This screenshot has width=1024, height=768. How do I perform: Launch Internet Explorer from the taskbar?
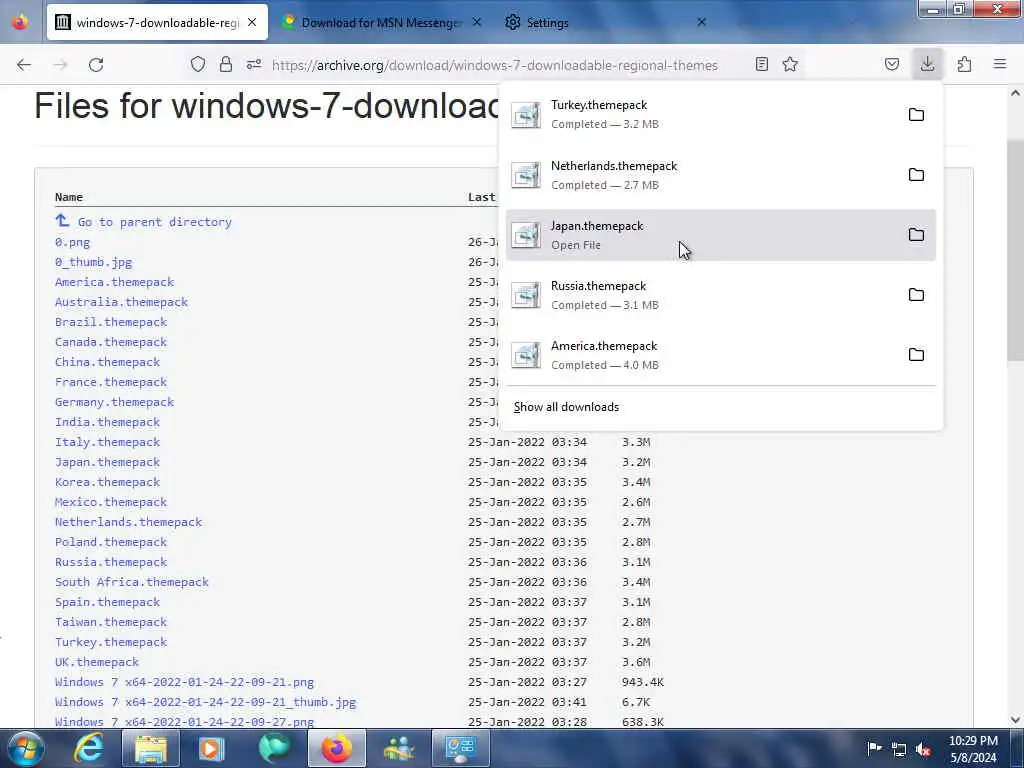coord(88,748)
